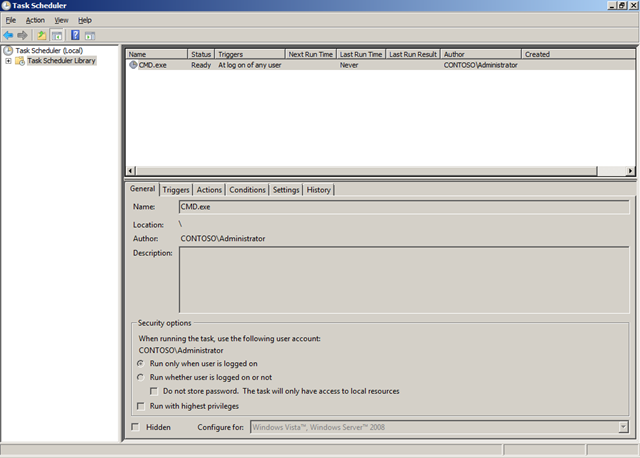Click the Up One Level folder icon
Screen dimensions: 640x458
(42, 35)
